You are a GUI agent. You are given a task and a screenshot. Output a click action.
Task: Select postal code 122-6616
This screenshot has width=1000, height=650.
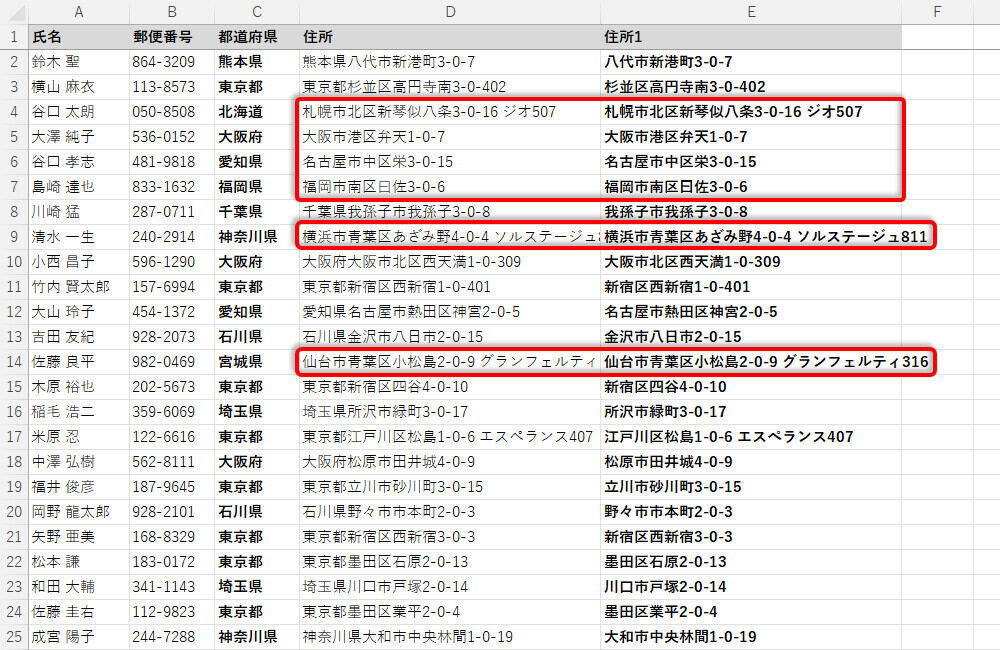click(172, 437)
